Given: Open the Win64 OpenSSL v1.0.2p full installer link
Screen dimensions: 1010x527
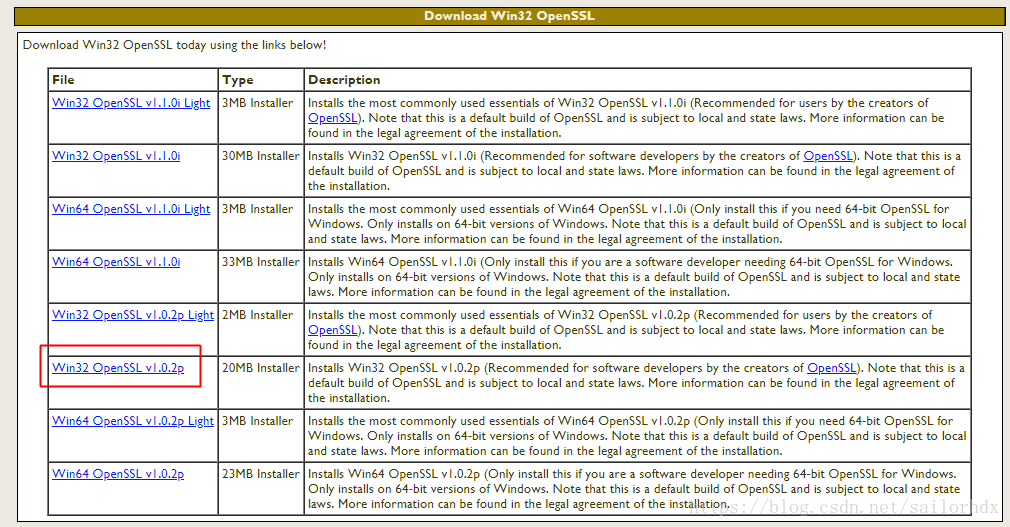Looking at the screenshot, I should click(118, 474).
